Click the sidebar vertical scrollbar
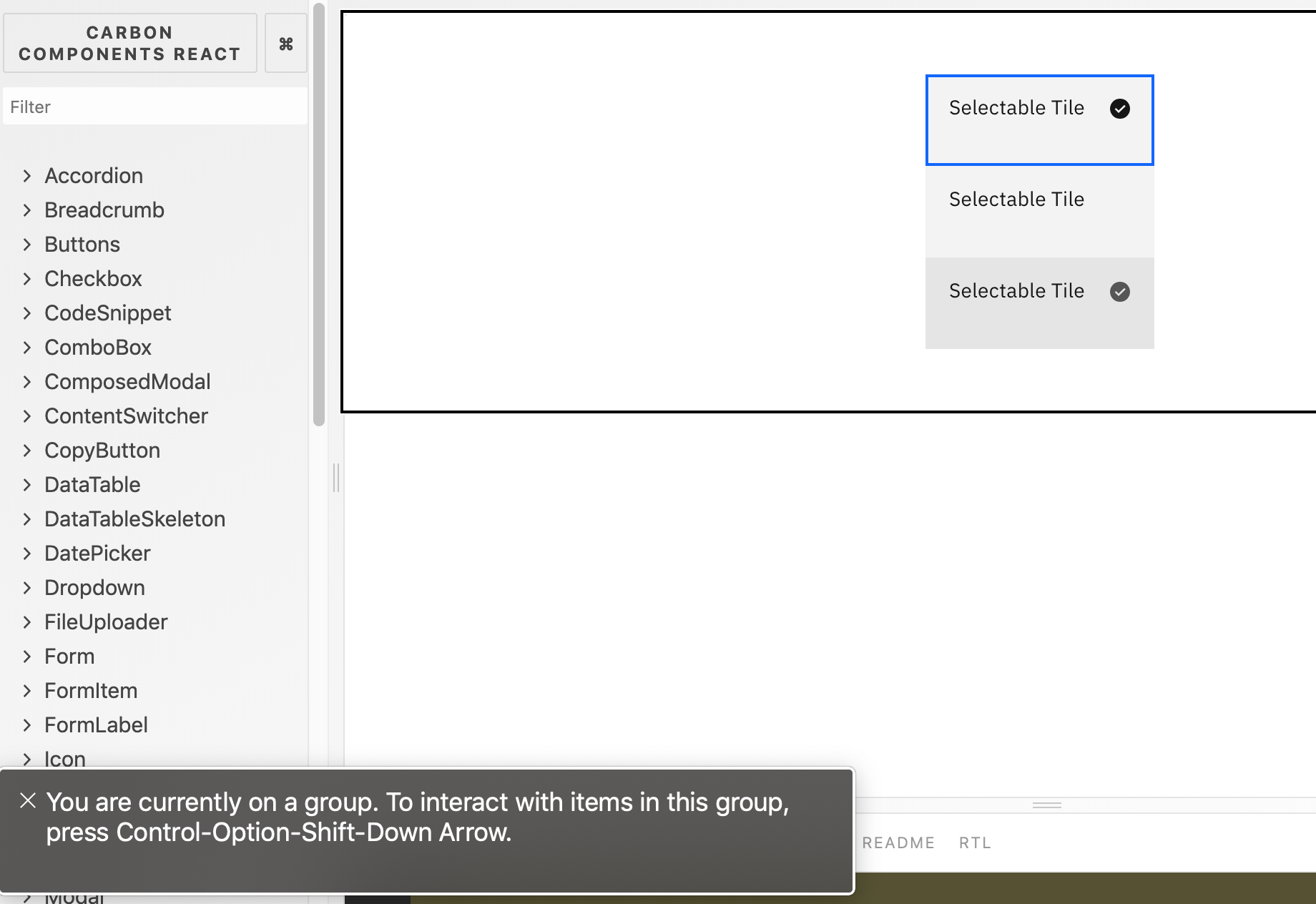 (319, 215)
